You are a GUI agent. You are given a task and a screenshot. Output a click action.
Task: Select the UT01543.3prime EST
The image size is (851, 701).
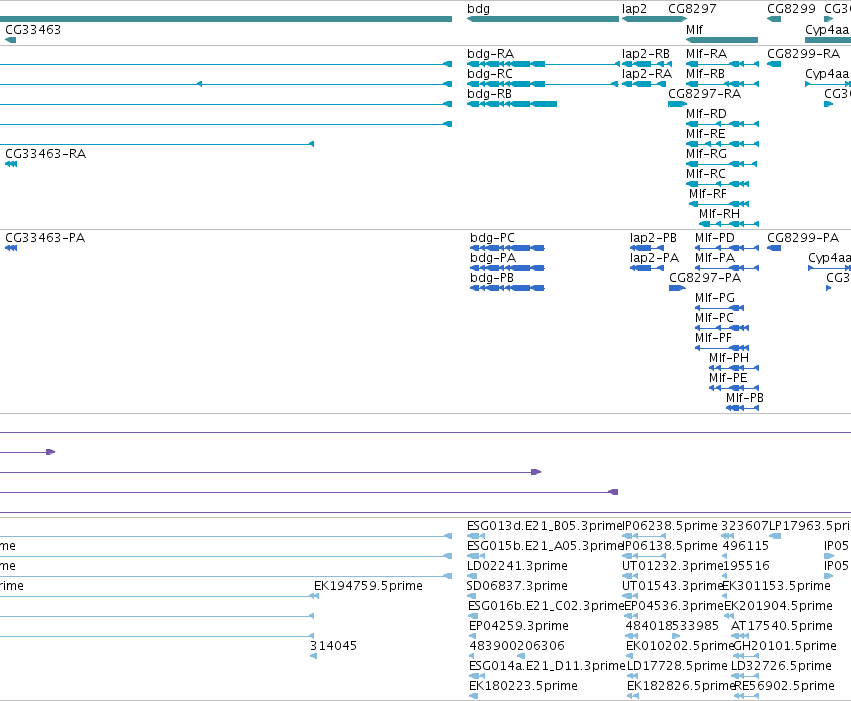[673, 587]
